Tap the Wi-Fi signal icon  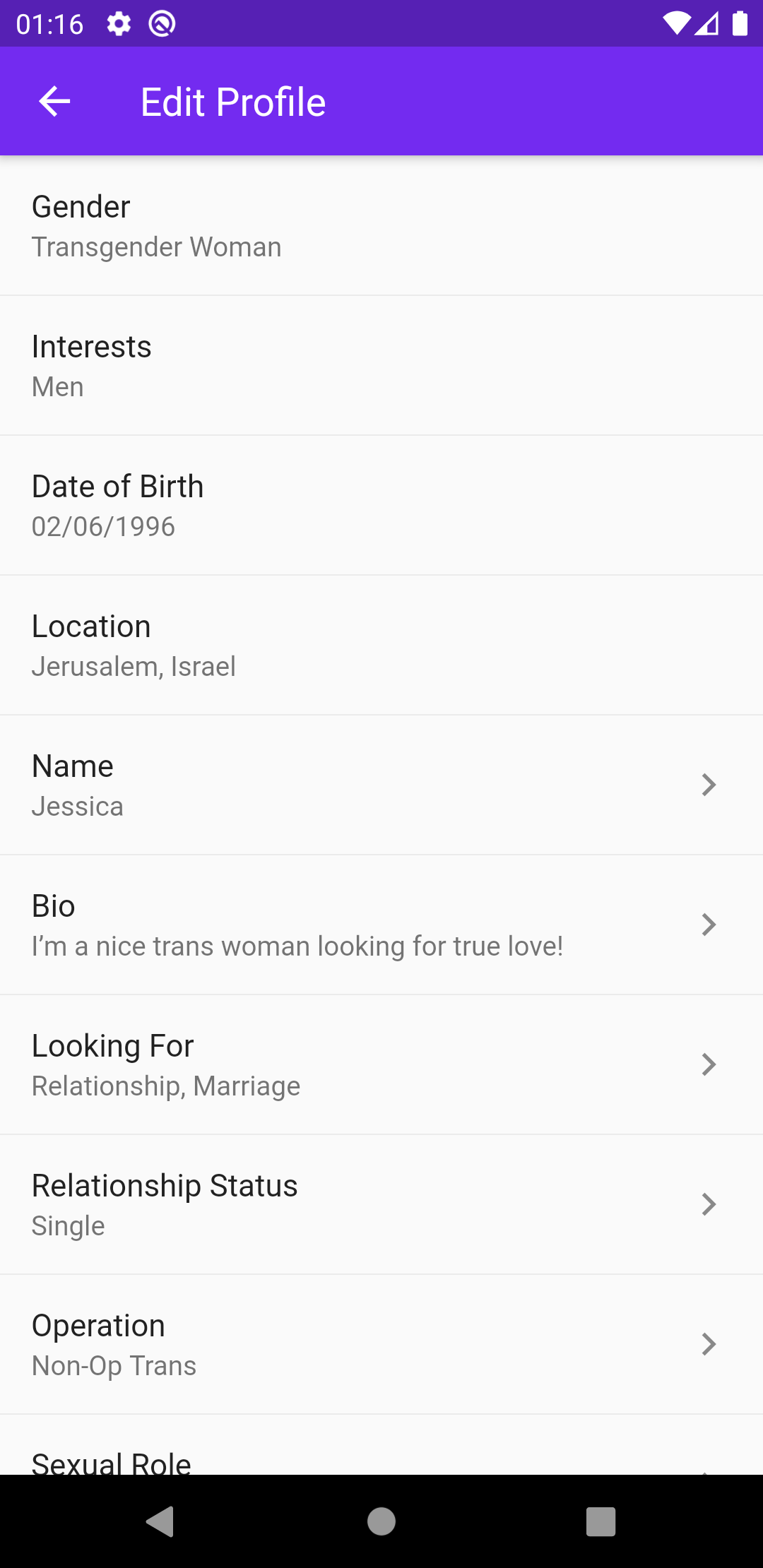click(x=677, y=23)
